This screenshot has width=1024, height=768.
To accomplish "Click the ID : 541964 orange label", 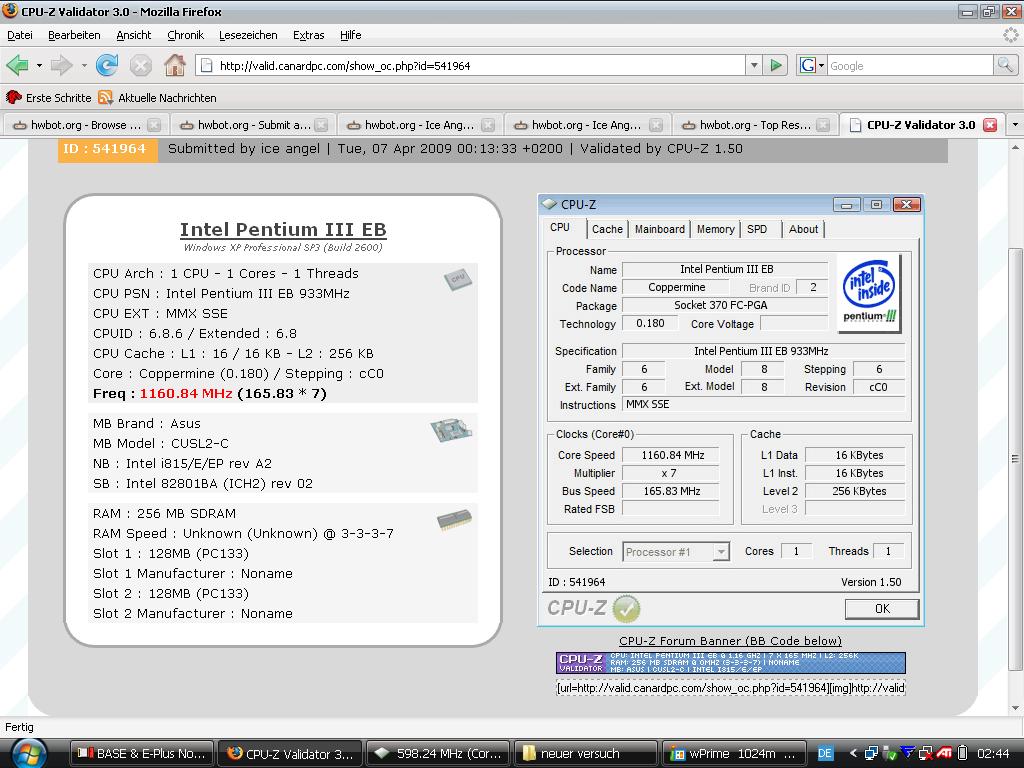I will pyautogui.click(x=108, y=149).
